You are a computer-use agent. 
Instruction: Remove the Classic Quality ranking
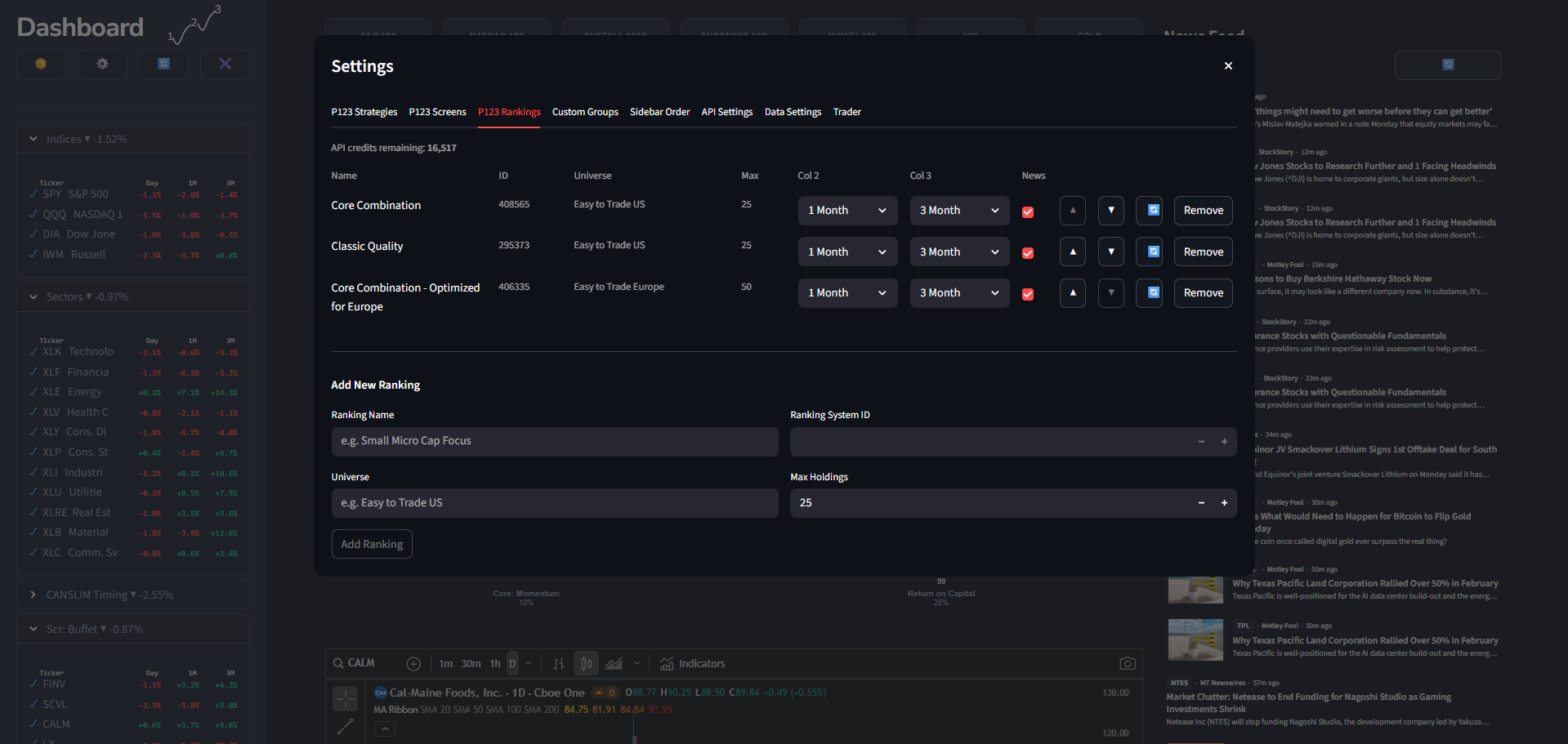tap(1203, 252)
